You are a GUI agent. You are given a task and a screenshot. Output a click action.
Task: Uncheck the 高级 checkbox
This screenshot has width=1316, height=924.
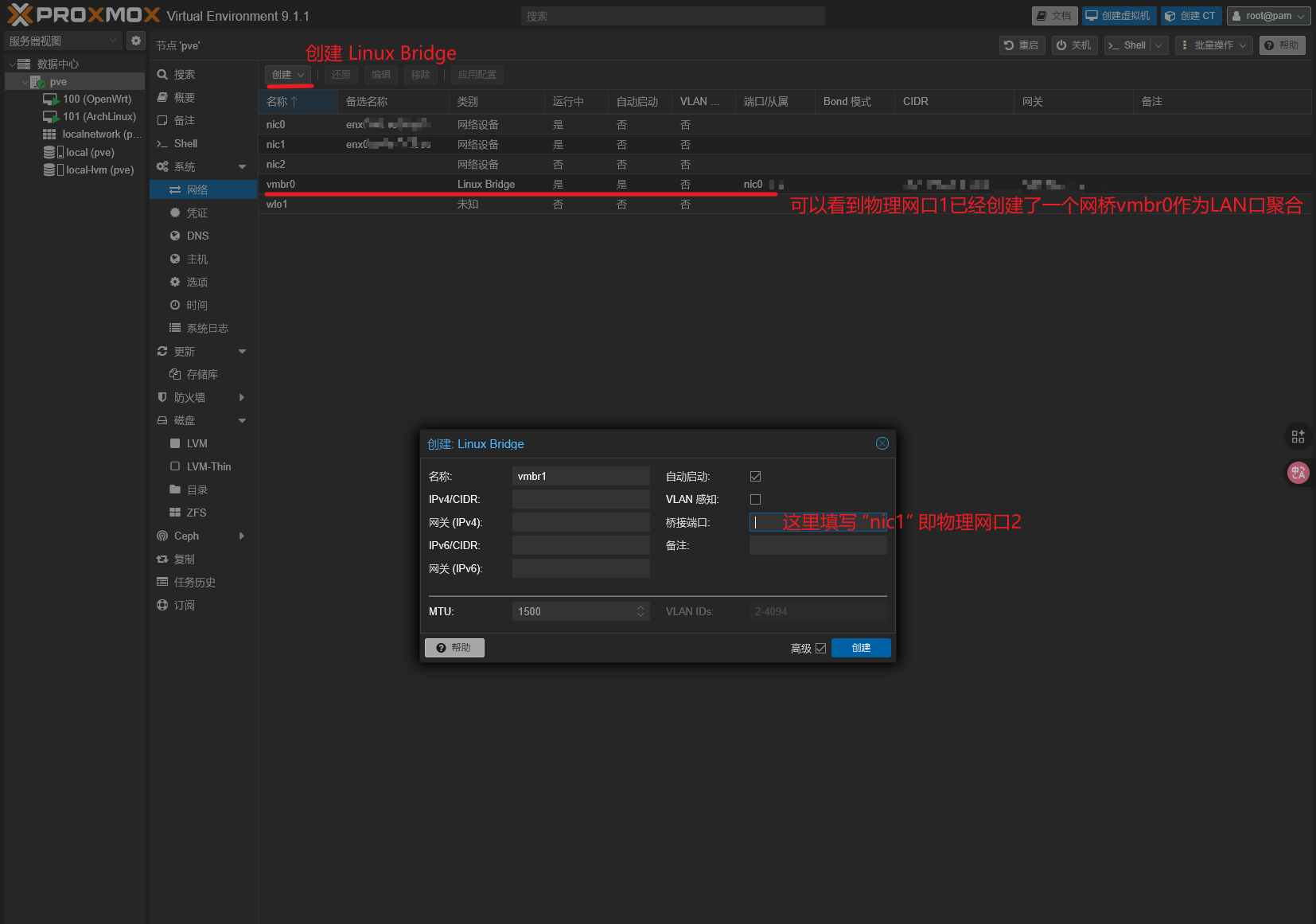tap(820, 649)
